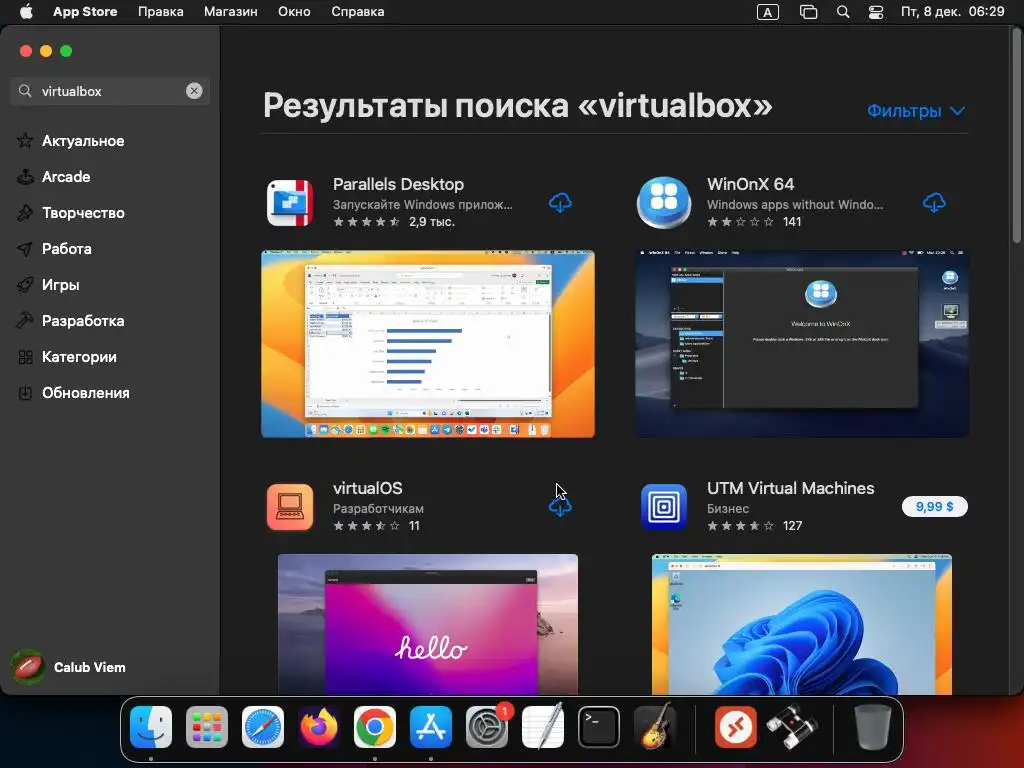Open the Trash from the Dock
1024x768 pixels.
872,727
